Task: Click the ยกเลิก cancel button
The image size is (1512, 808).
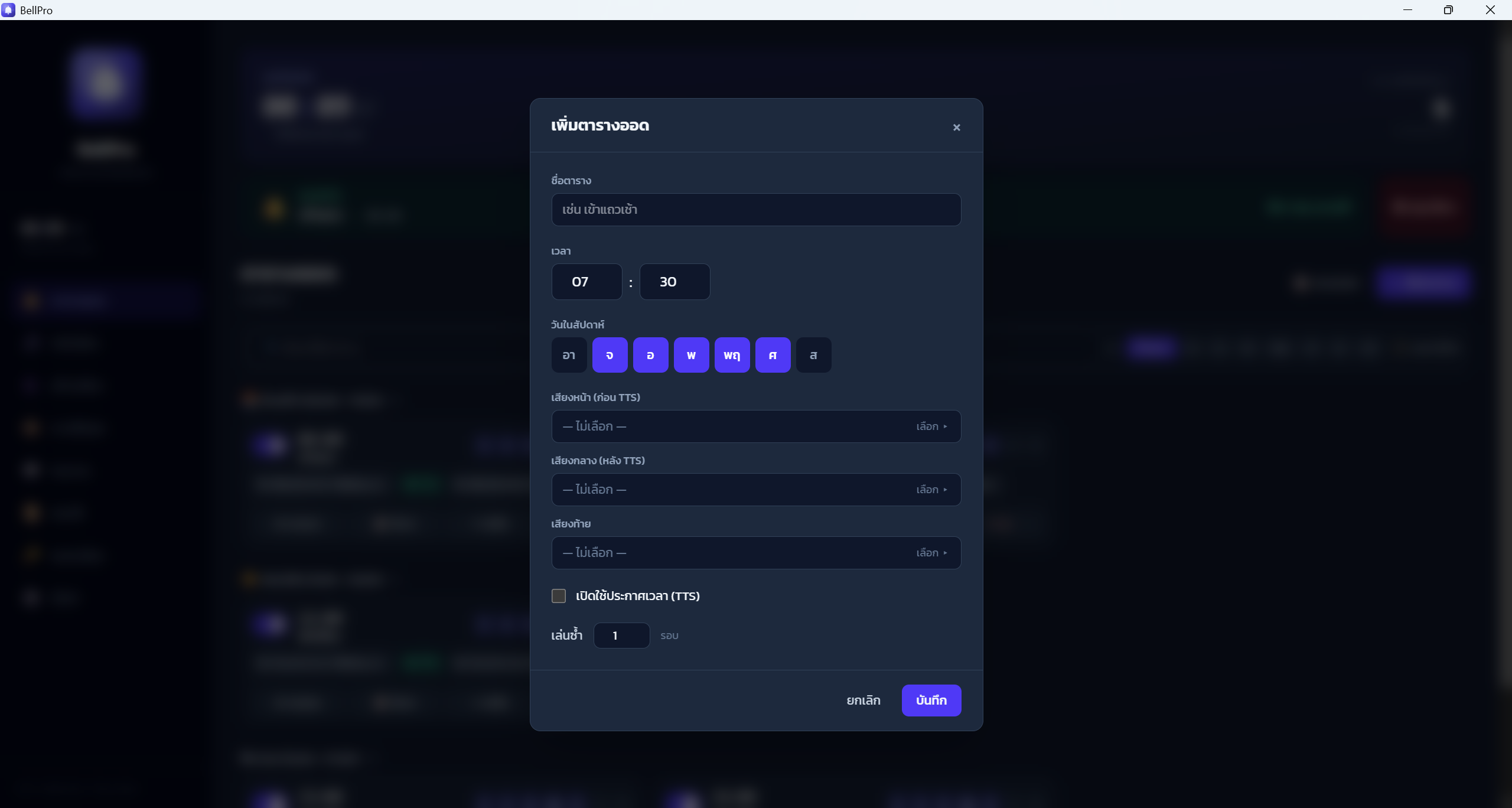Action: pos(863,701)
